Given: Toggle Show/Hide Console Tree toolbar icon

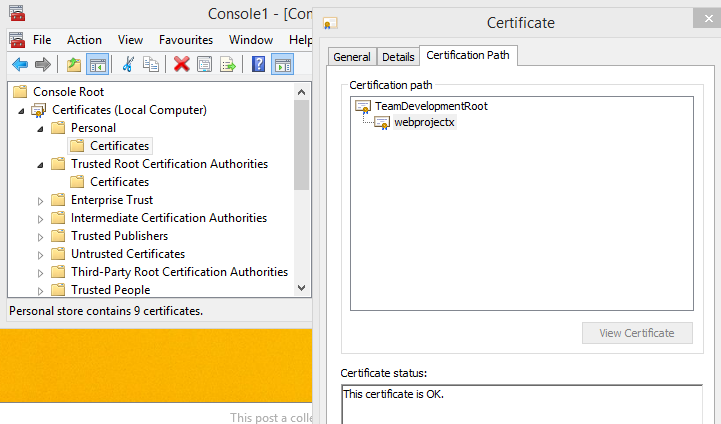Looking at the screenshot, I should (x=97, y=65).
